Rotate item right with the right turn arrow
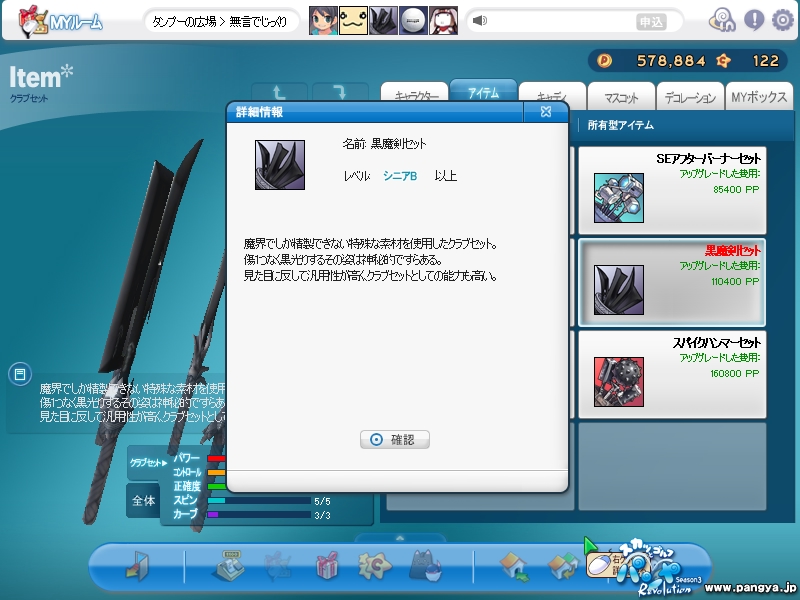Image resolution: width=800 pixels, height=600 pixels. click(x=340, y=92)
